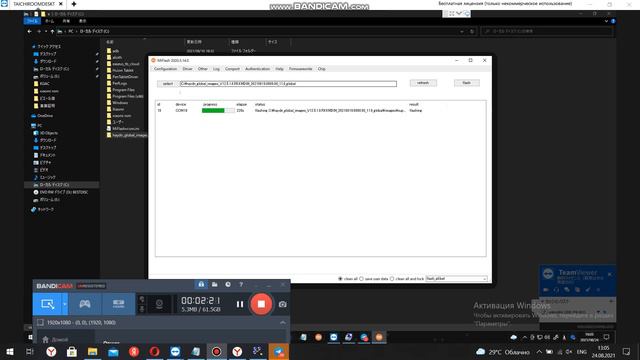Open the notification center
The image size is (640, 360).
627,352
